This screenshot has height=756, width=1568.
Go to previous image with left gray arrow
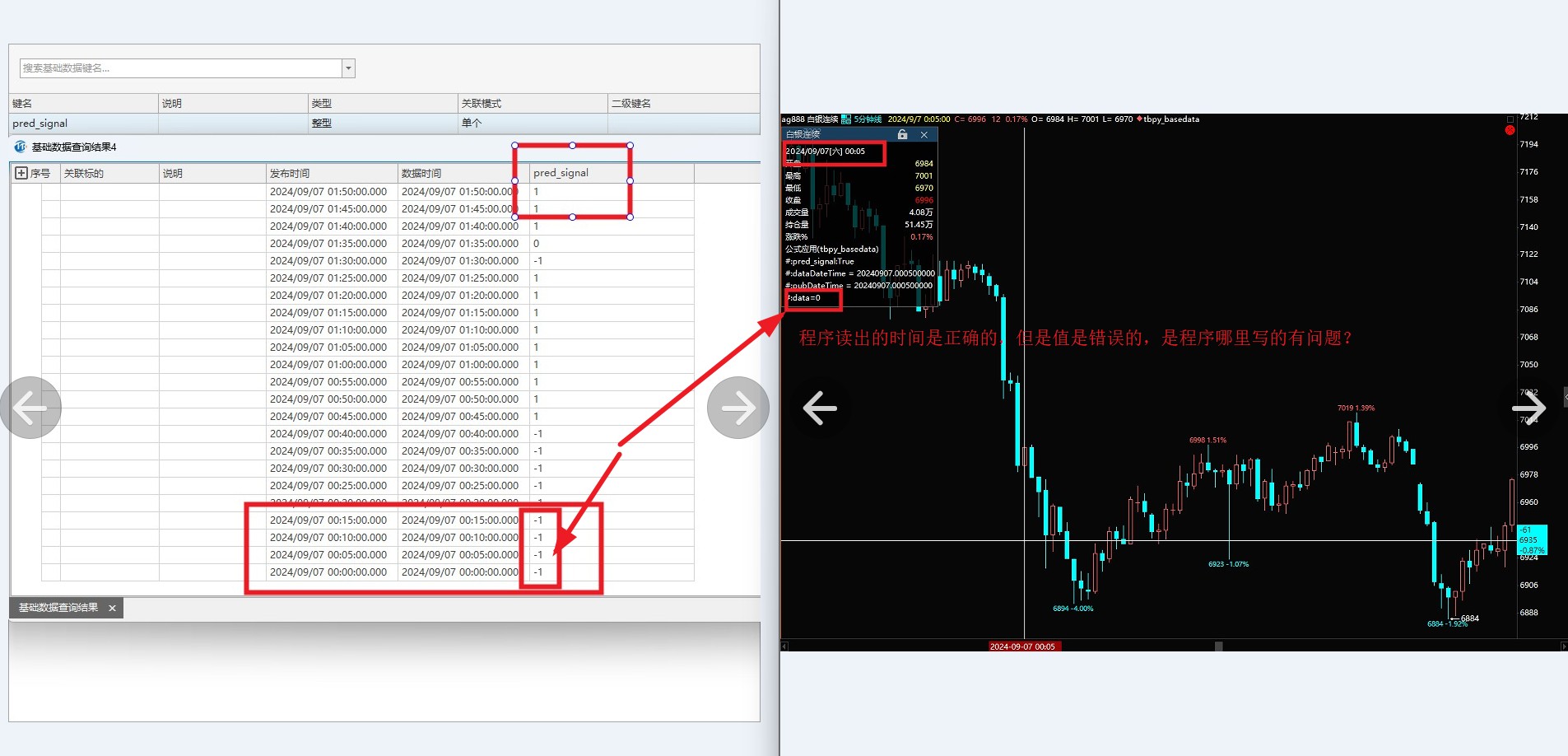[x=30, y=408]
